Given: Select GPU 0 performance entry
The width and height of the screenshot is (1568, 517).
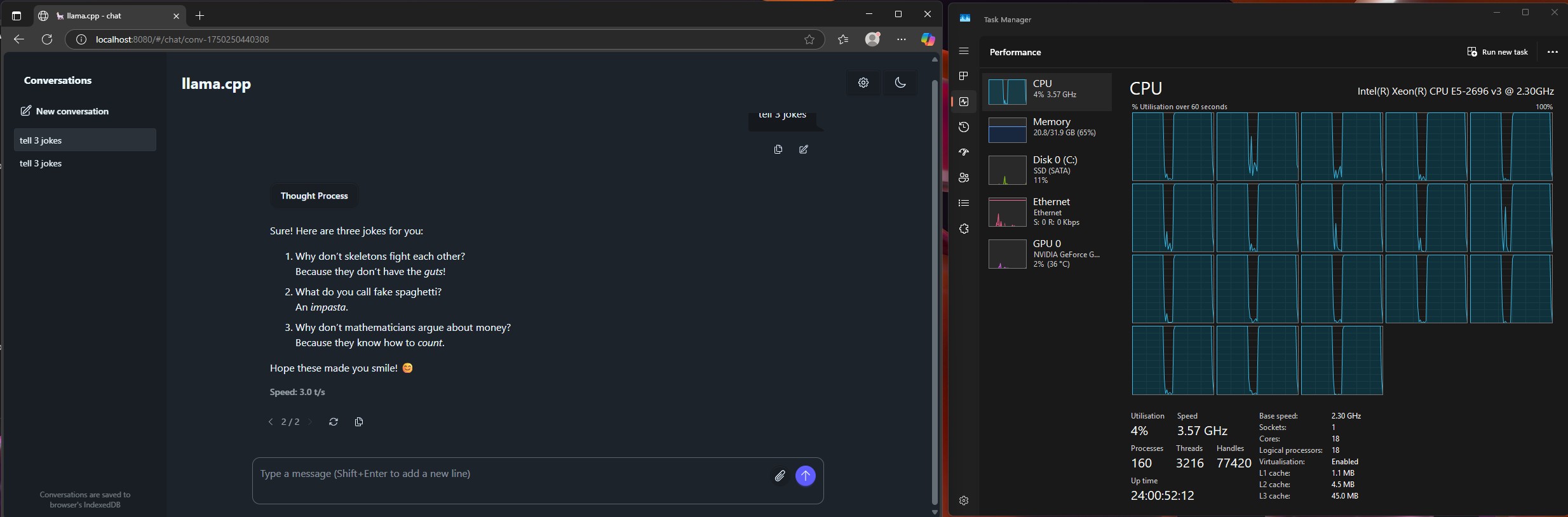Looking at the screenshot, I should tap(1047, 253).
